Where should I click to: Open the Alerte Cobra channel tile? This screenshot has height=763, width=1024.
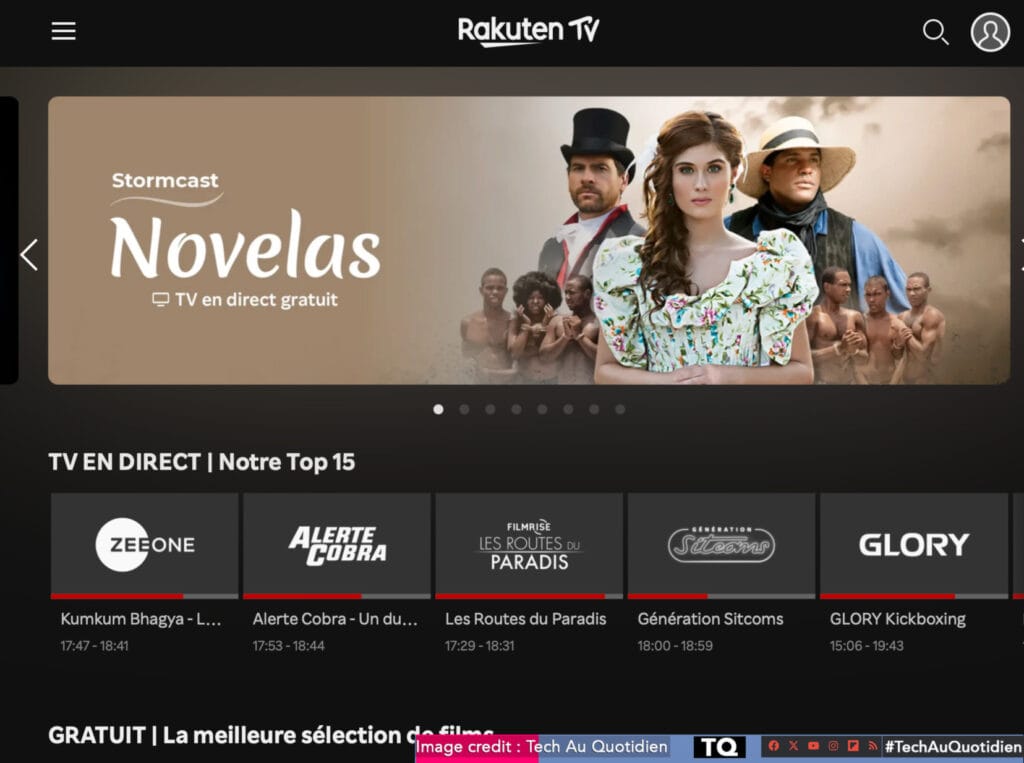337,544
